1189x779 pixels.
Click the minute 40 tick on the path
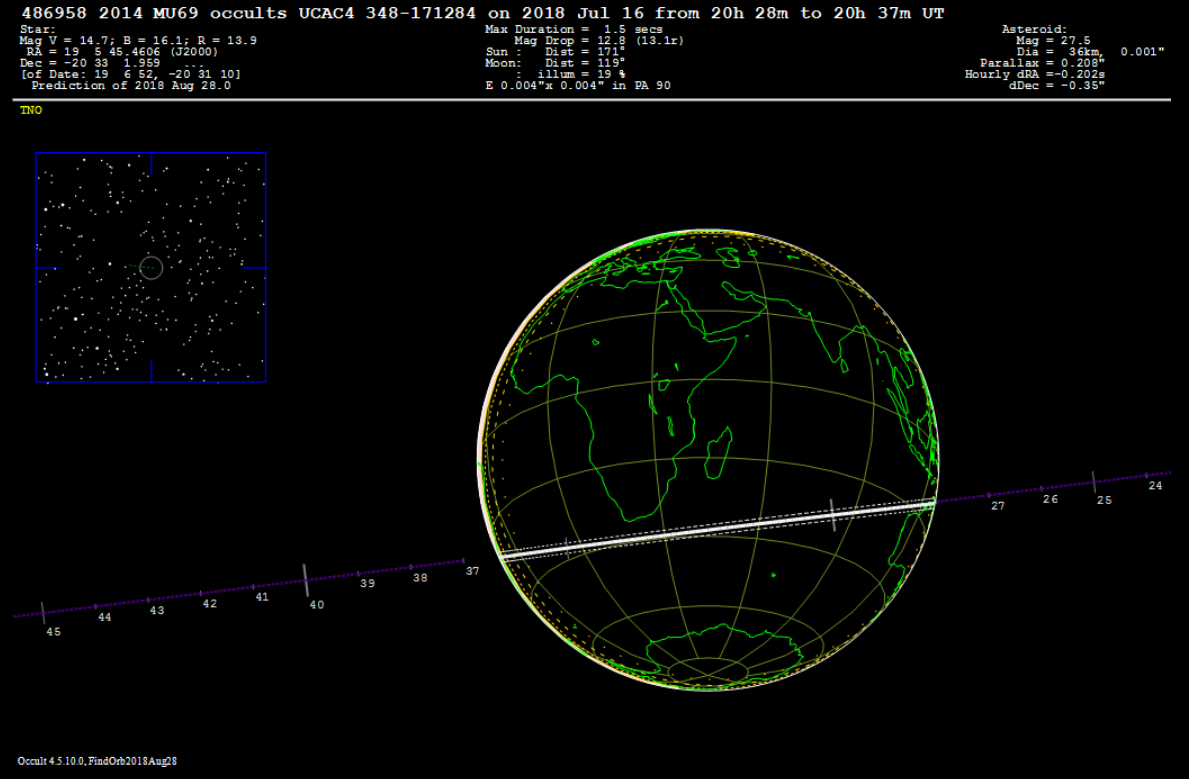[x=306, y=579]
